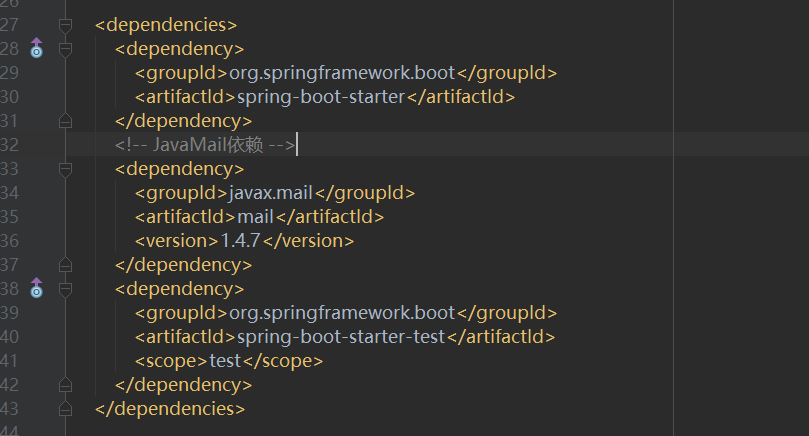The height and width of the screenshot is (436, 809).
Task: Click org.springframework.boot groupId on line 29
Action: pyautogui.click(x=342, y=73)
